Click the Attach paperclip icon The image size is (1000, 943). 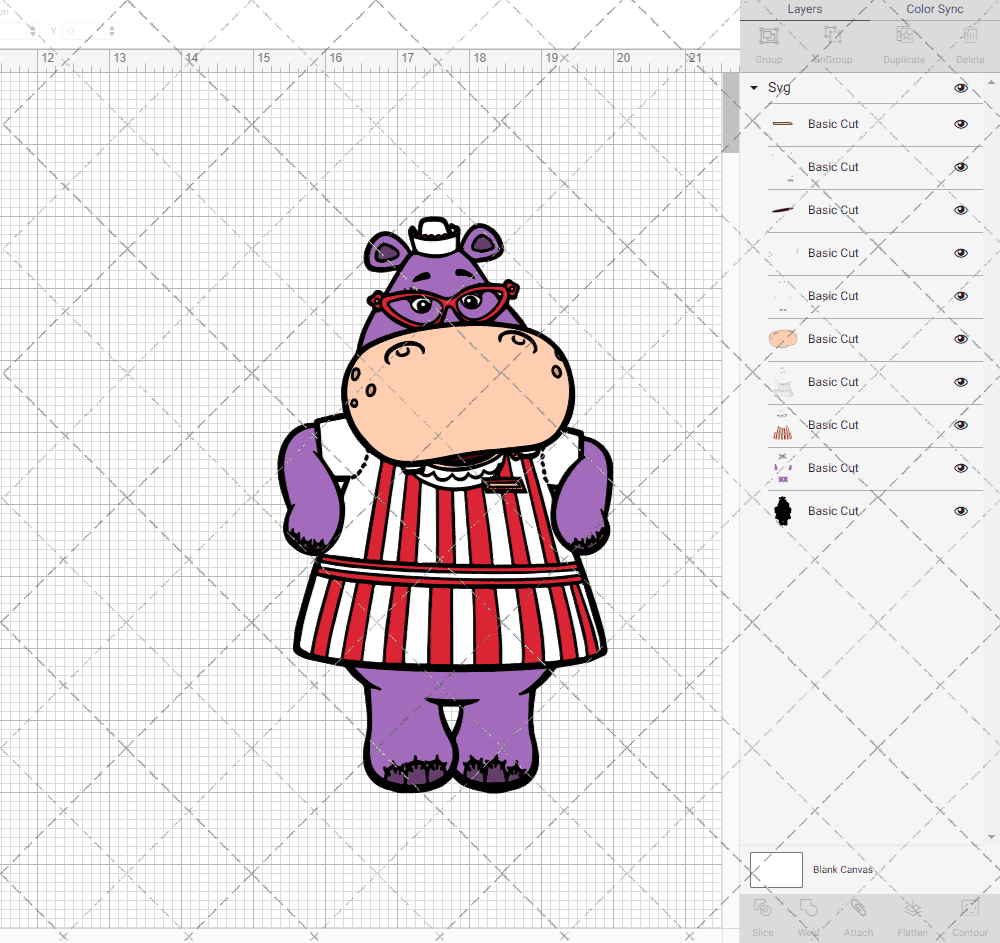(858, 907)
